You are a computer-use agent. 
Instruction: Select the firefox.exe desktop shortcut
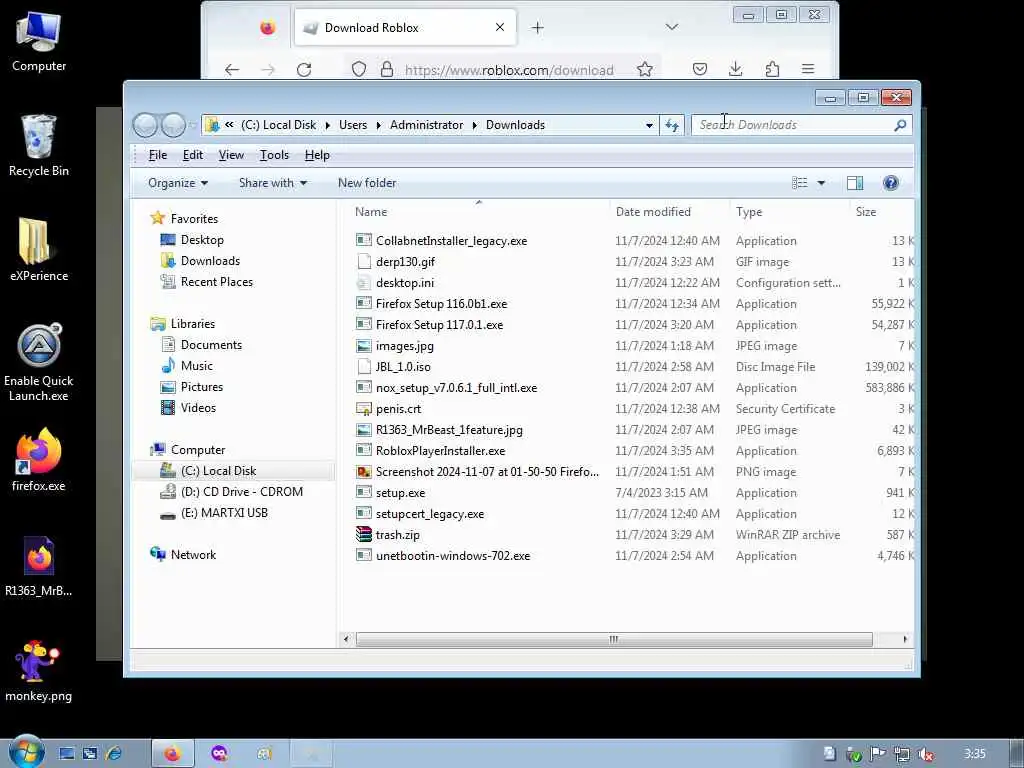pyautogui.click(x=39, y=460)
